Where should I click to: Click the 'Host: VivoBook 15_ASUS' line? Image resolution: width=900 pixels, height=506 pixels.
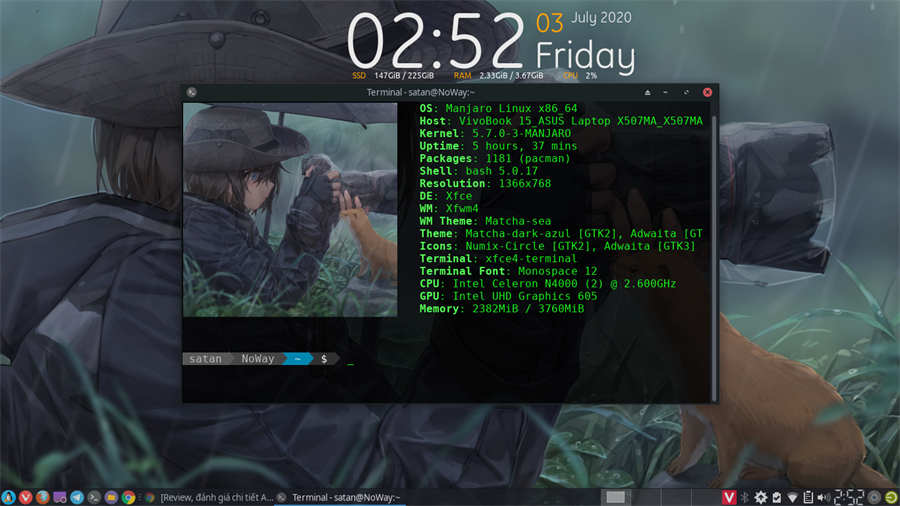click(x=561, y=121)
